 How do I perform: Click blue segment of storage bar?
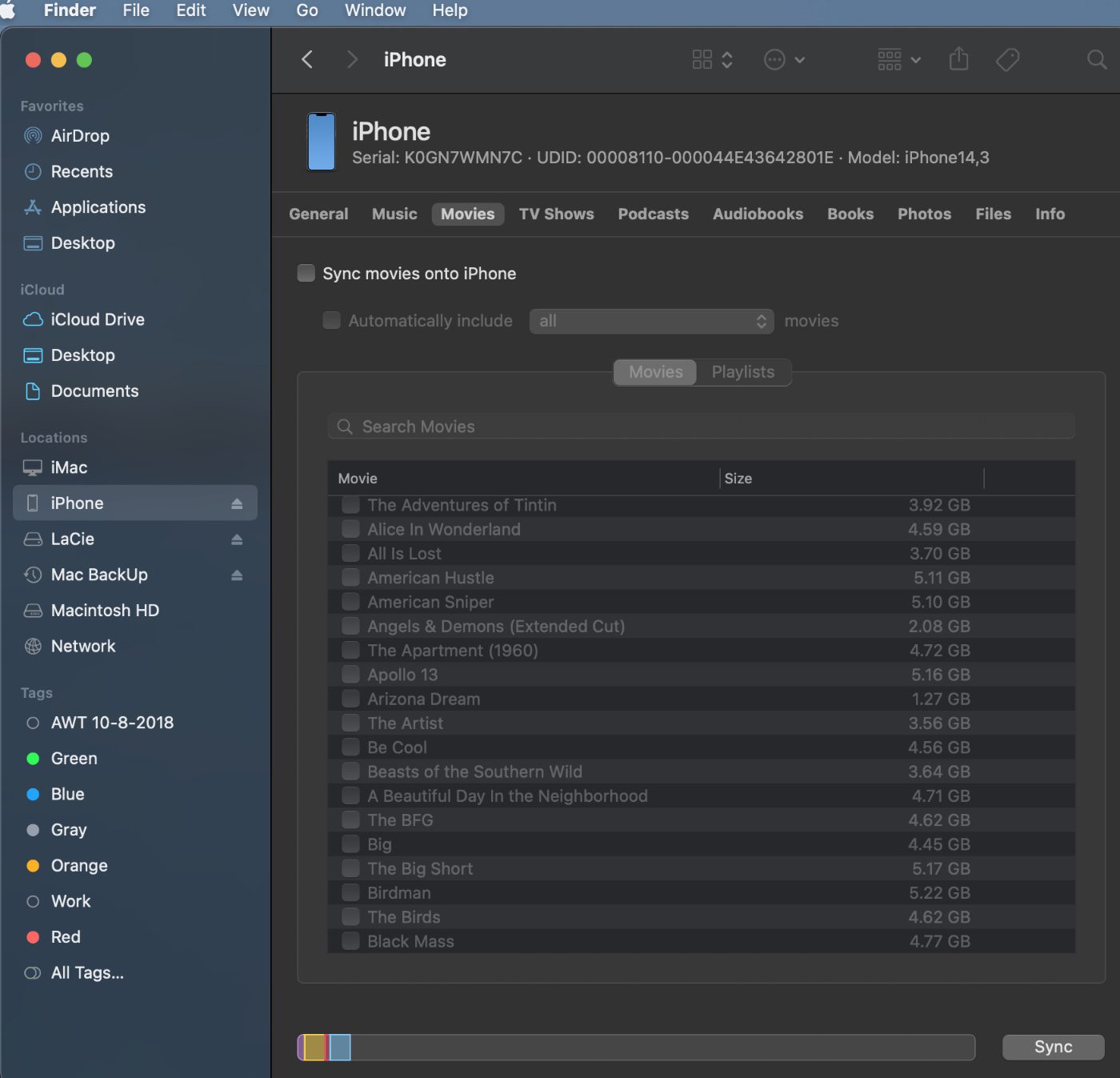[x=340, y=1047]
